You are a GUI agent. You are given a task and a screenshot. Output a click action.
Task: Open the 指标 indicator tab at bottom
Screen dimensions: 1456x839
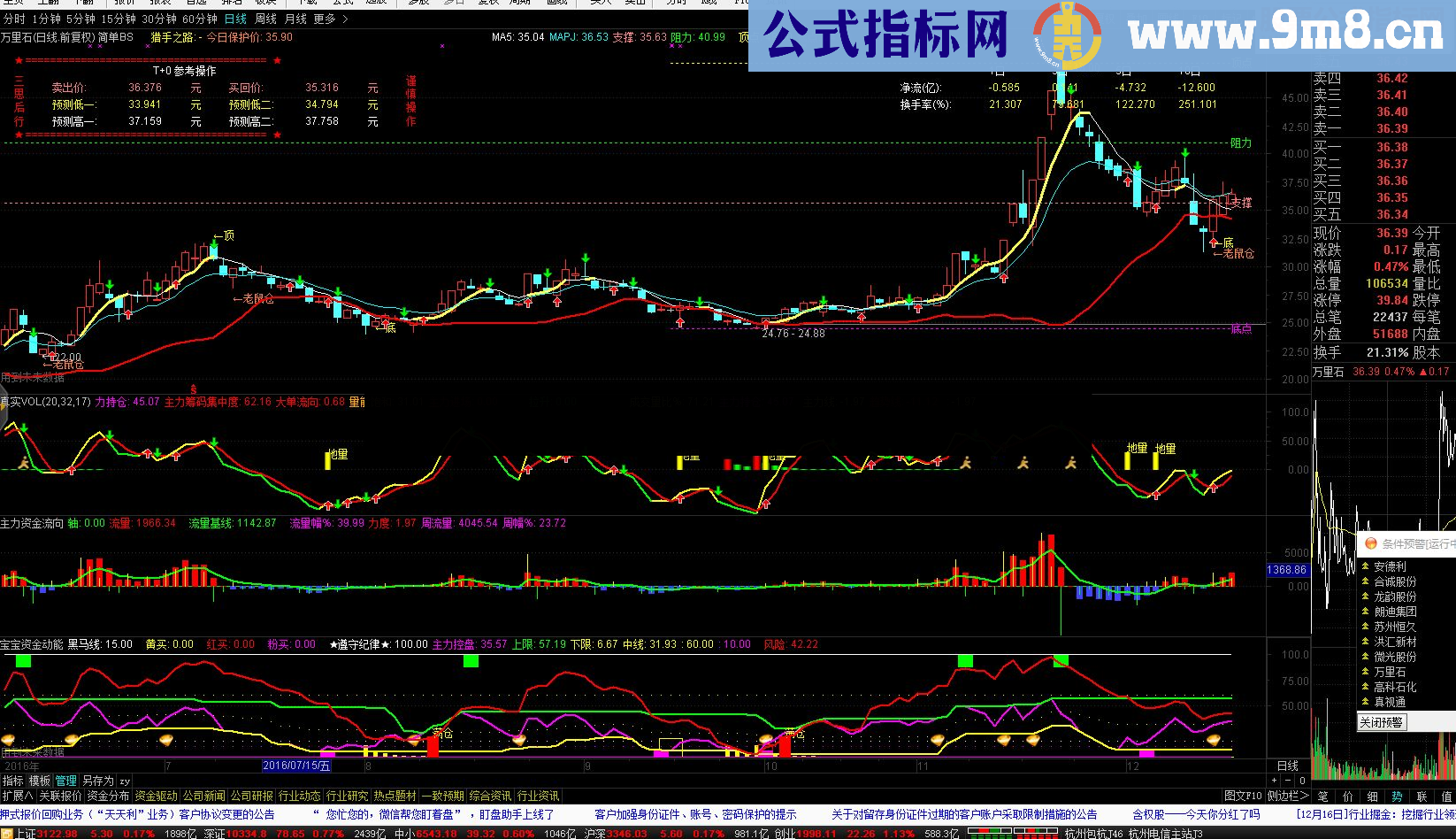[x=13, y=781]
